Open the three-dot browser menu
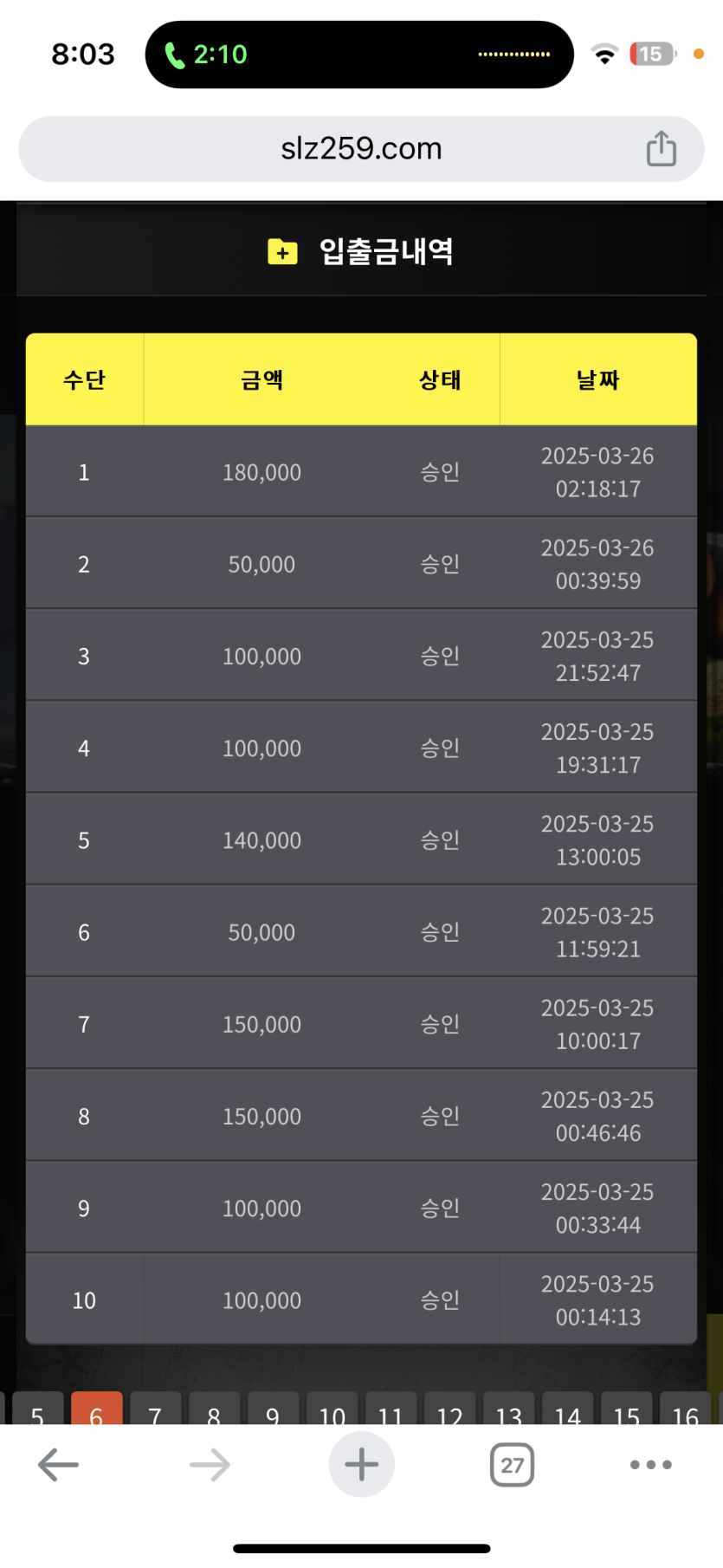723x1568 pixels. tap(650, 1465)
